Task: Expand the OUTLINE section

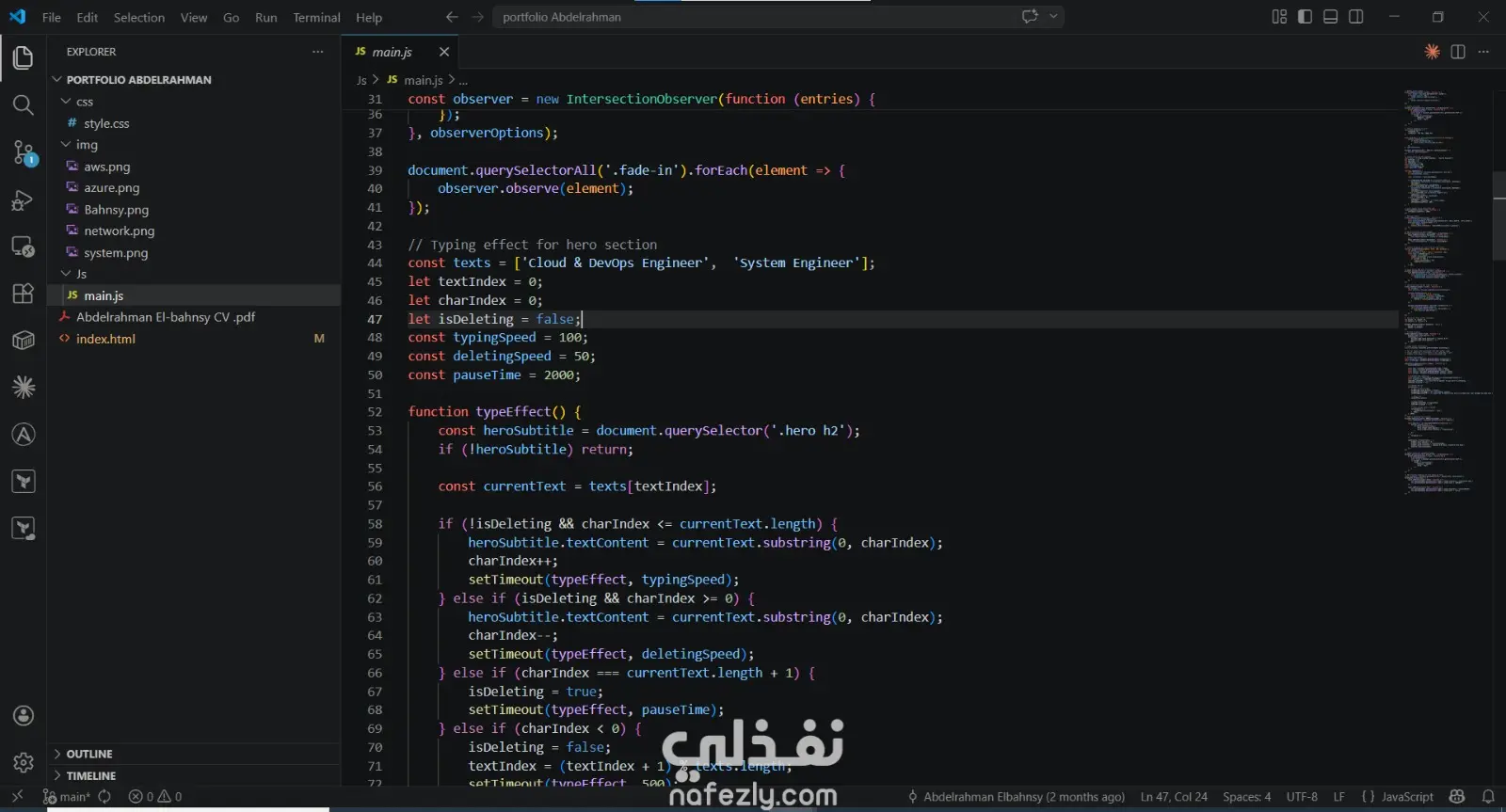Action: pos(194,755)
